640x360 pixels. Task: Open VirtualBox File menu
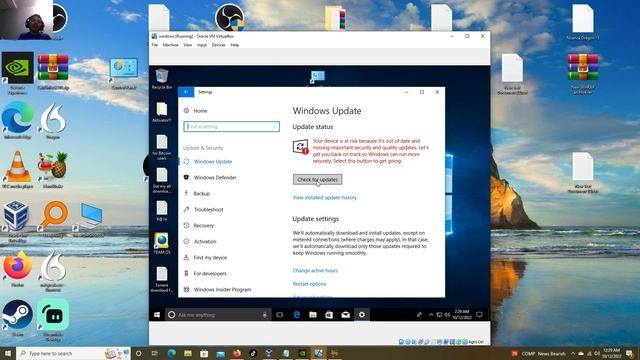click(x=155, y=45)
